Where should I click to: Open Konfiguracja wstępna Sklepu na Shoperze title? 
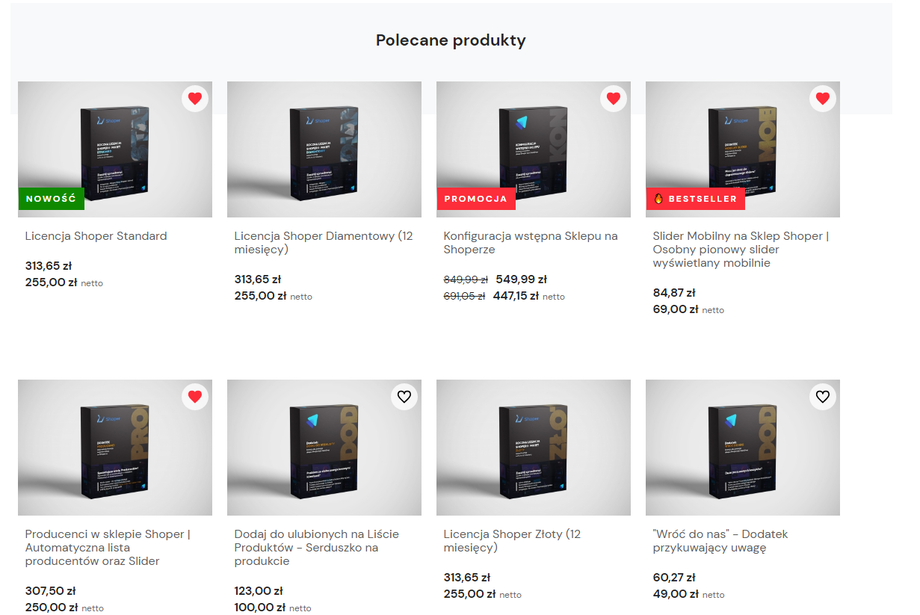(x=530, y=242)
